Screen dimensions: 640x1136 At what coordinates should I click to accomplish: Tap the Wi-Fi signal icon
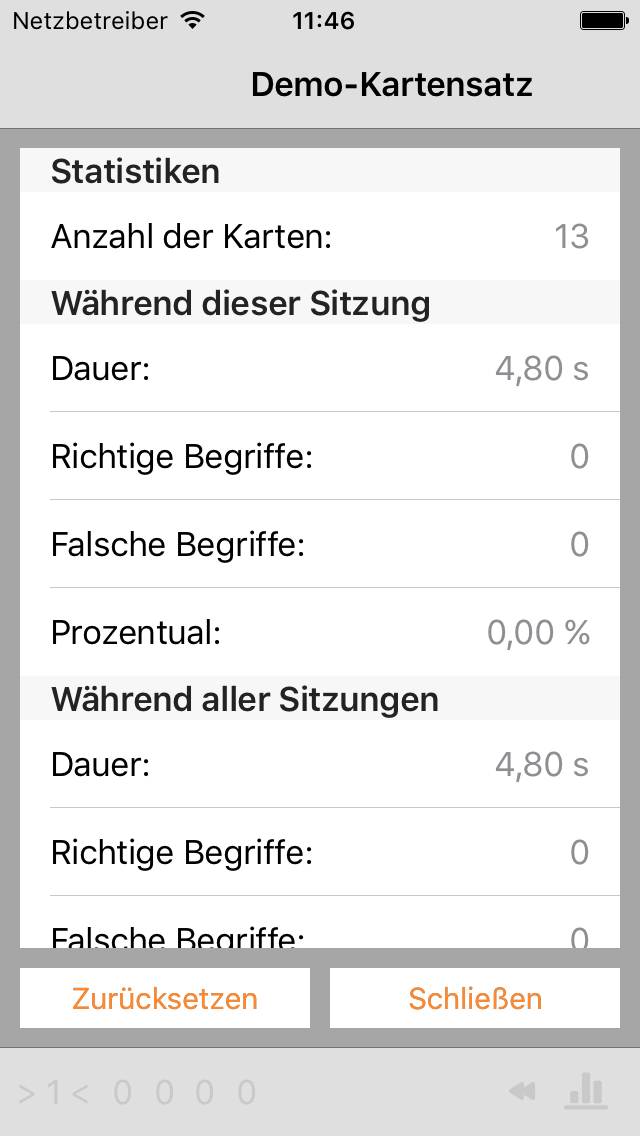pos(192,20)
